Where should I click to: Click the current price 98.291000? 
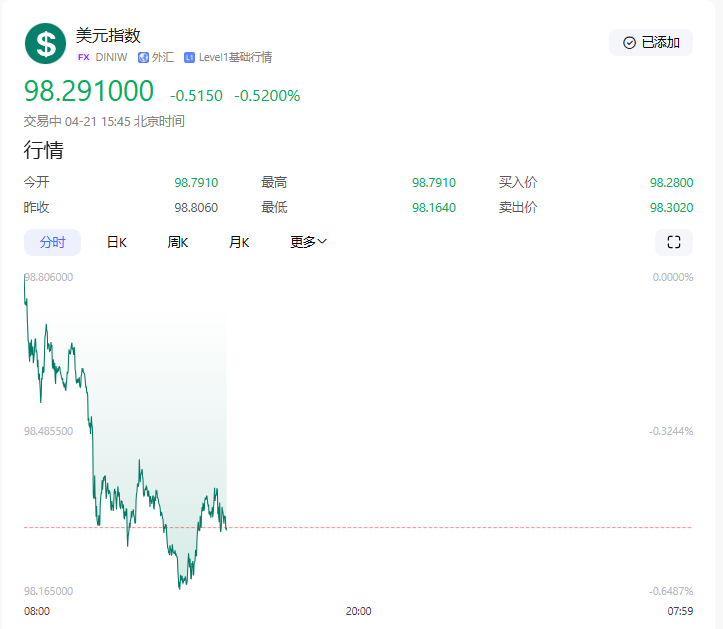(x=89, y=91)
